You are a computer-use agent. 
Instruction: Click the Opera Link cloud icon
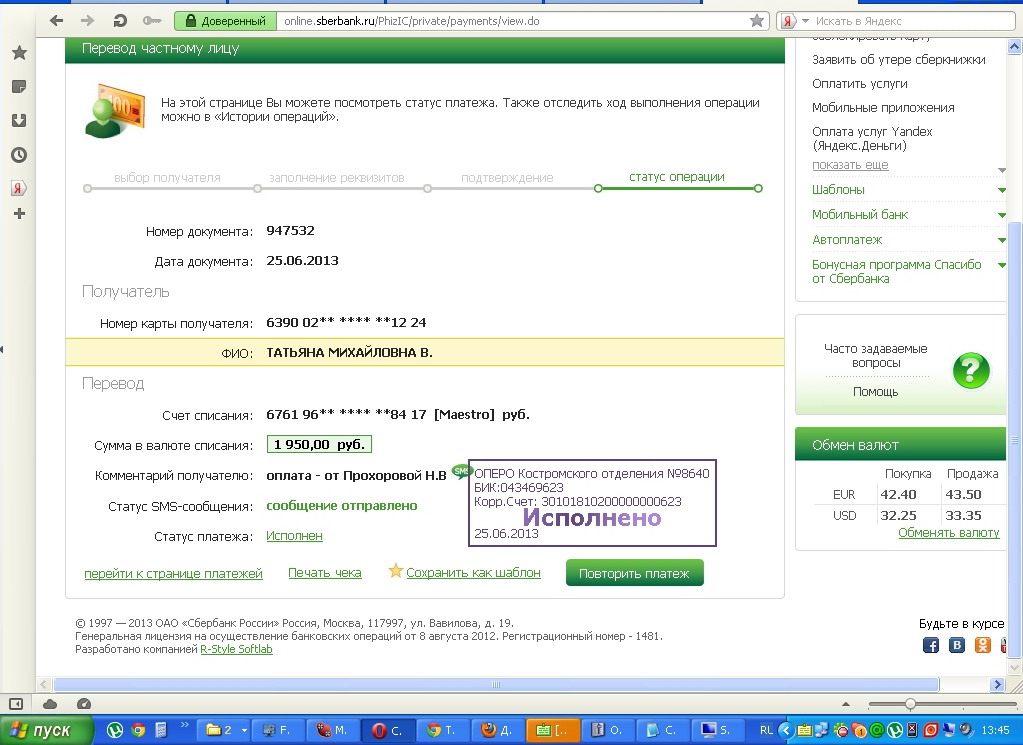[x=50, y=704]
